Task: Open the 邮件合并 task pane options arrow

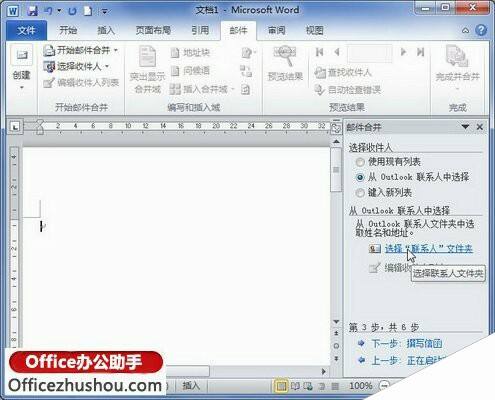Action: click(465, 127)
